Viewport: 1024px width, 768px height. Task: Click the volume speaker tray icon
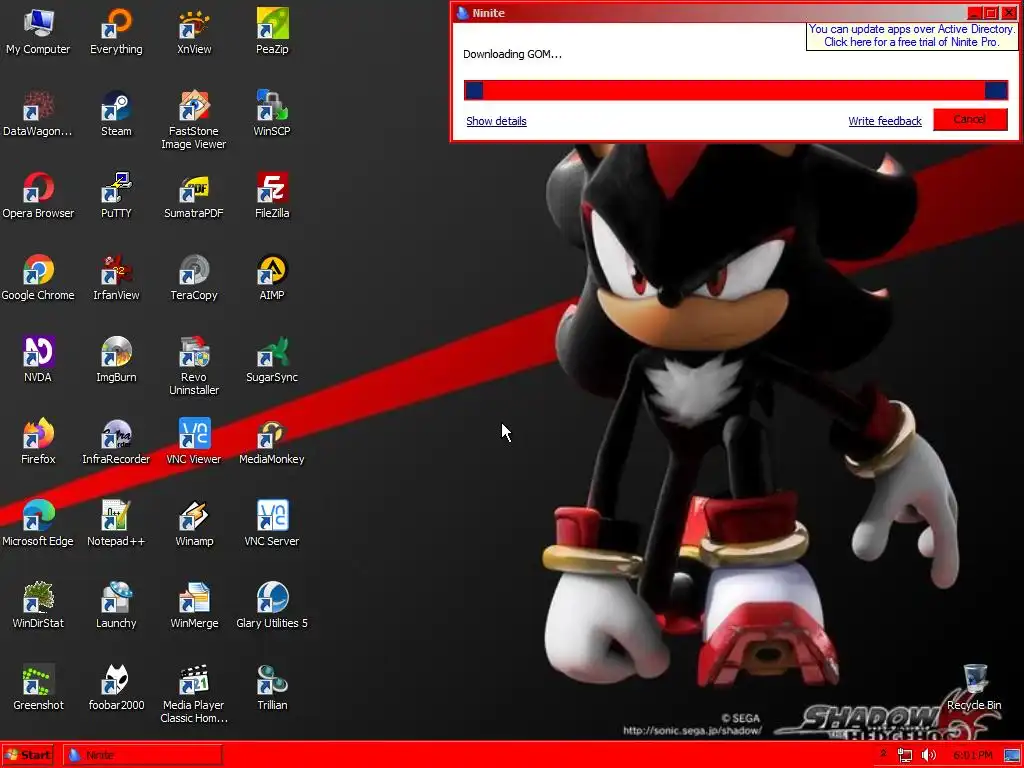(928, 755)
